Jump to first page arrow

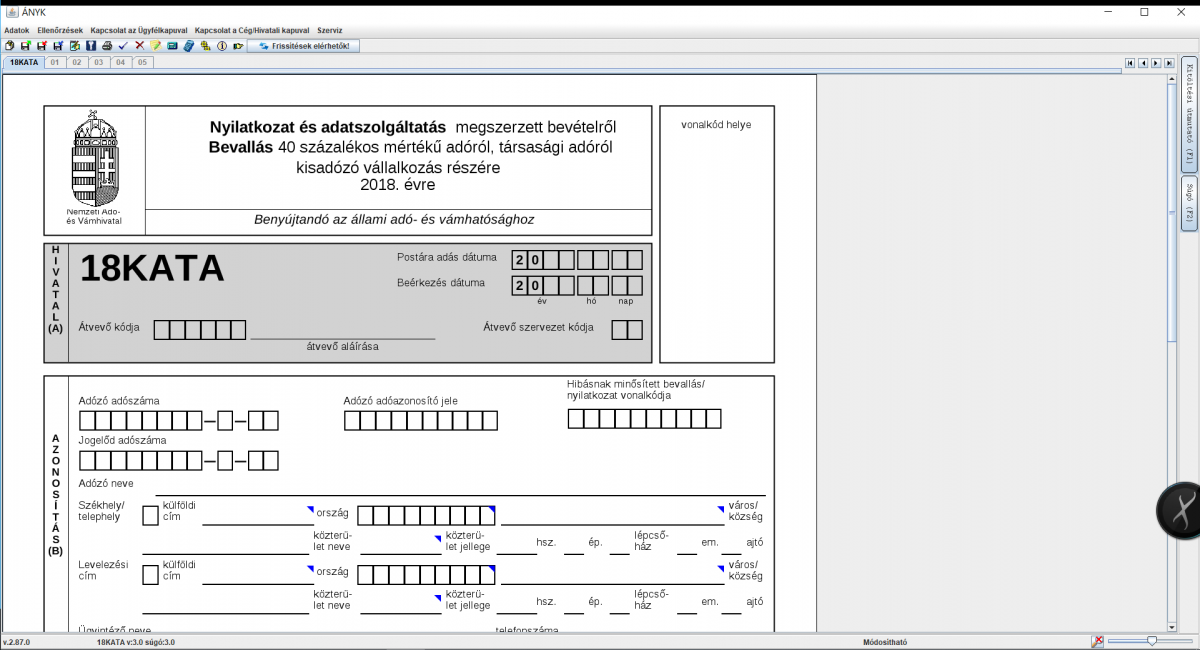1130,62
